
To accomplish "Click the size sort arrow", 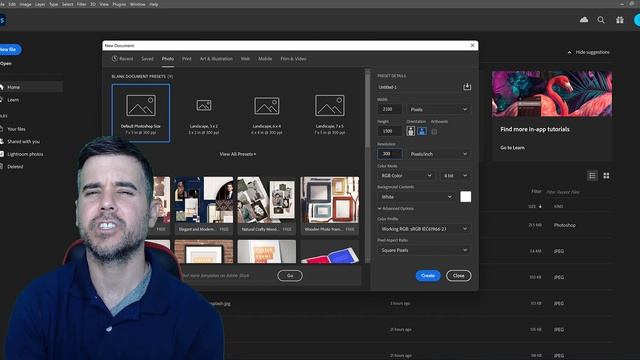I will (540, 206).
